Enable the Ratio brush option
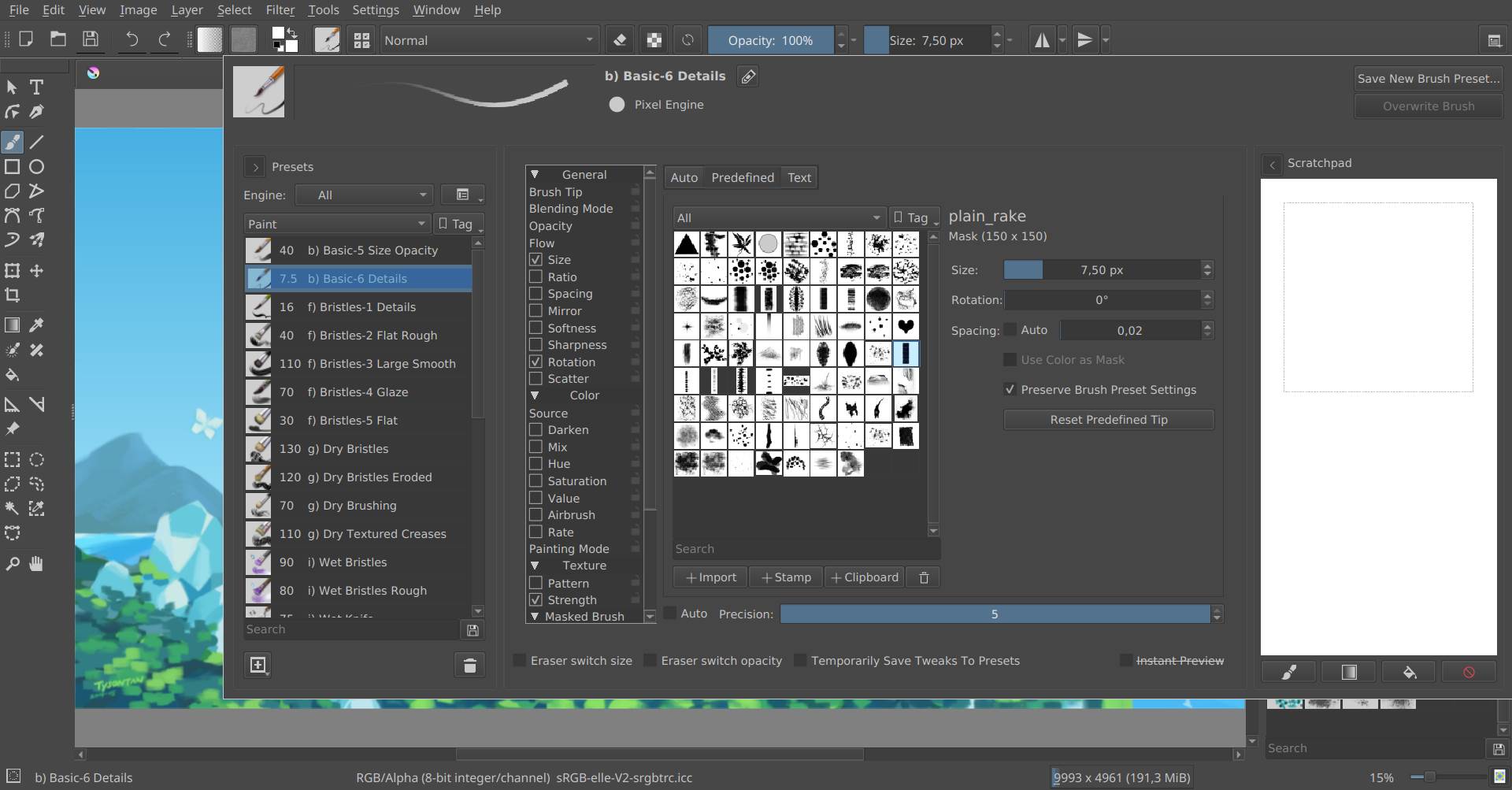The height and width of the screenshot is (790, 1512). click(x=535, y=276)
